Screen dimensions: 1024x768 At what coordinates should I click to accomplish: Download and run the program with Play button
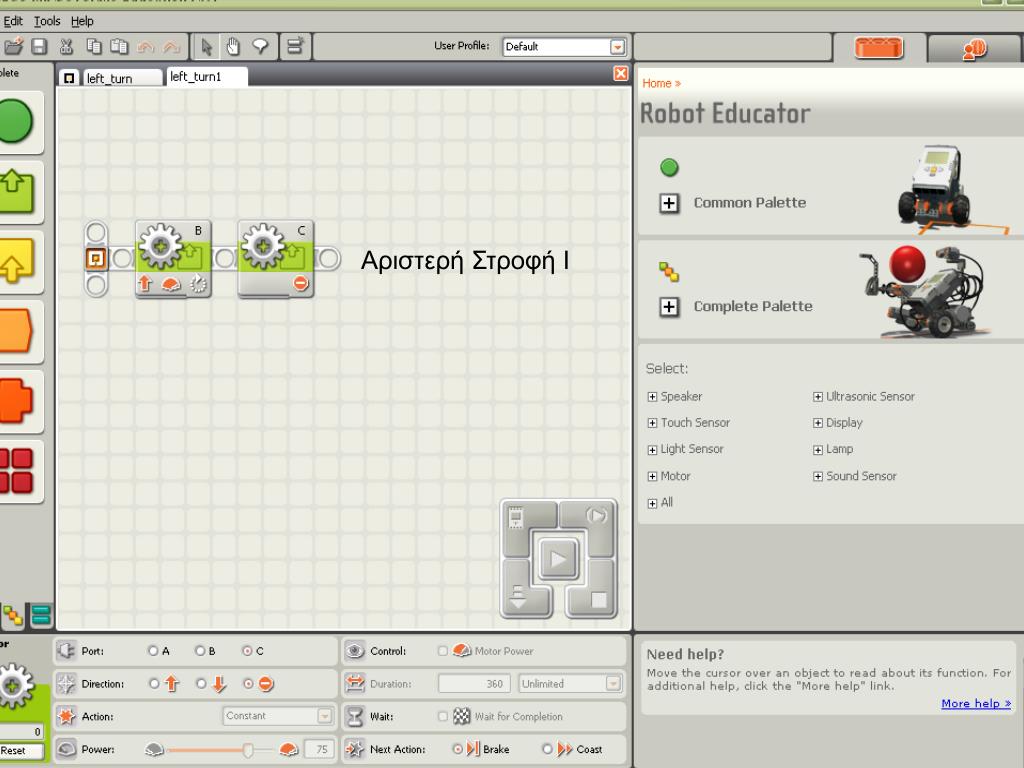pos(557,559)
